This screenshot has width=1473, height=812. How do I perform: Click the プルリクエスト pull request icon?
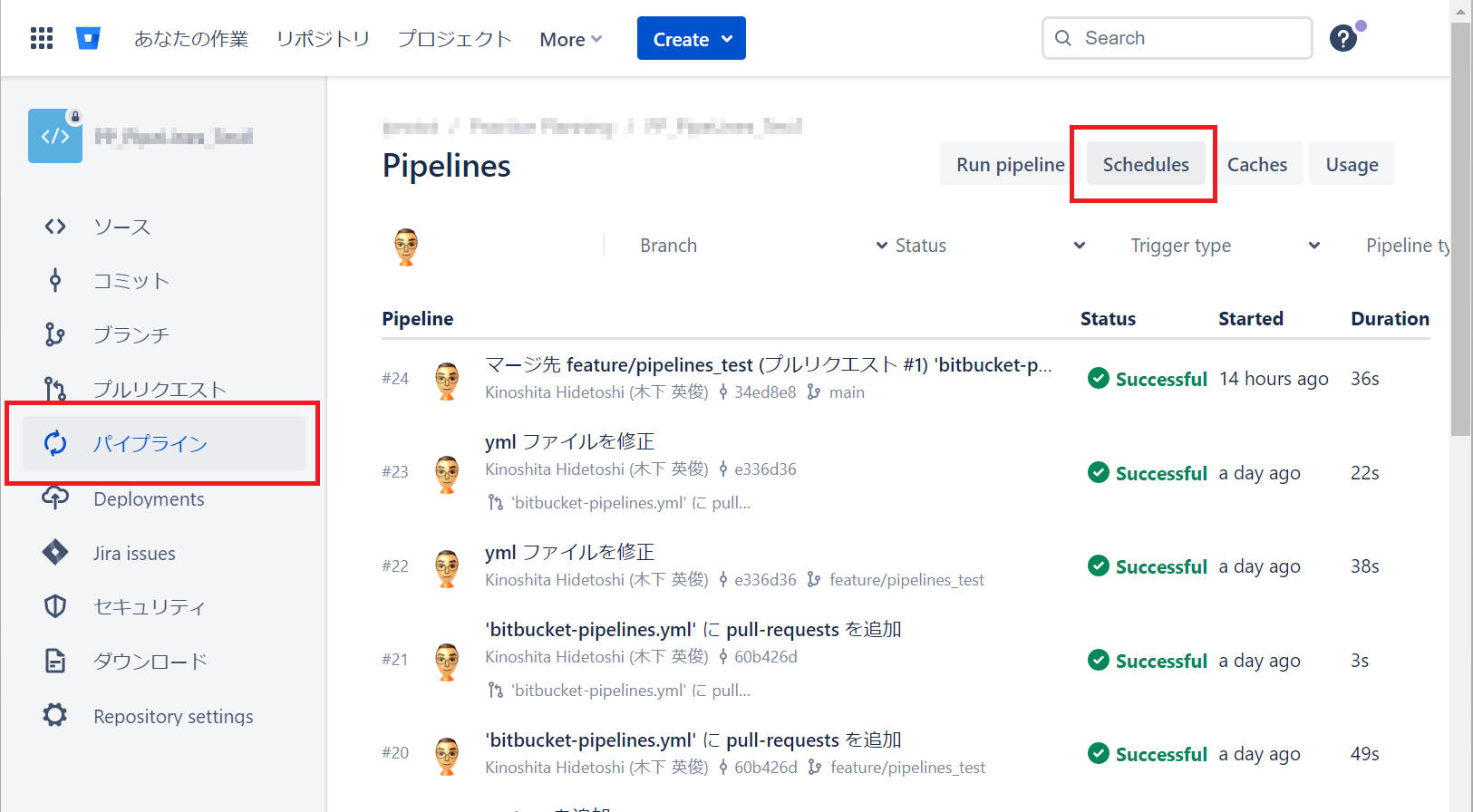tap(55, 390)
